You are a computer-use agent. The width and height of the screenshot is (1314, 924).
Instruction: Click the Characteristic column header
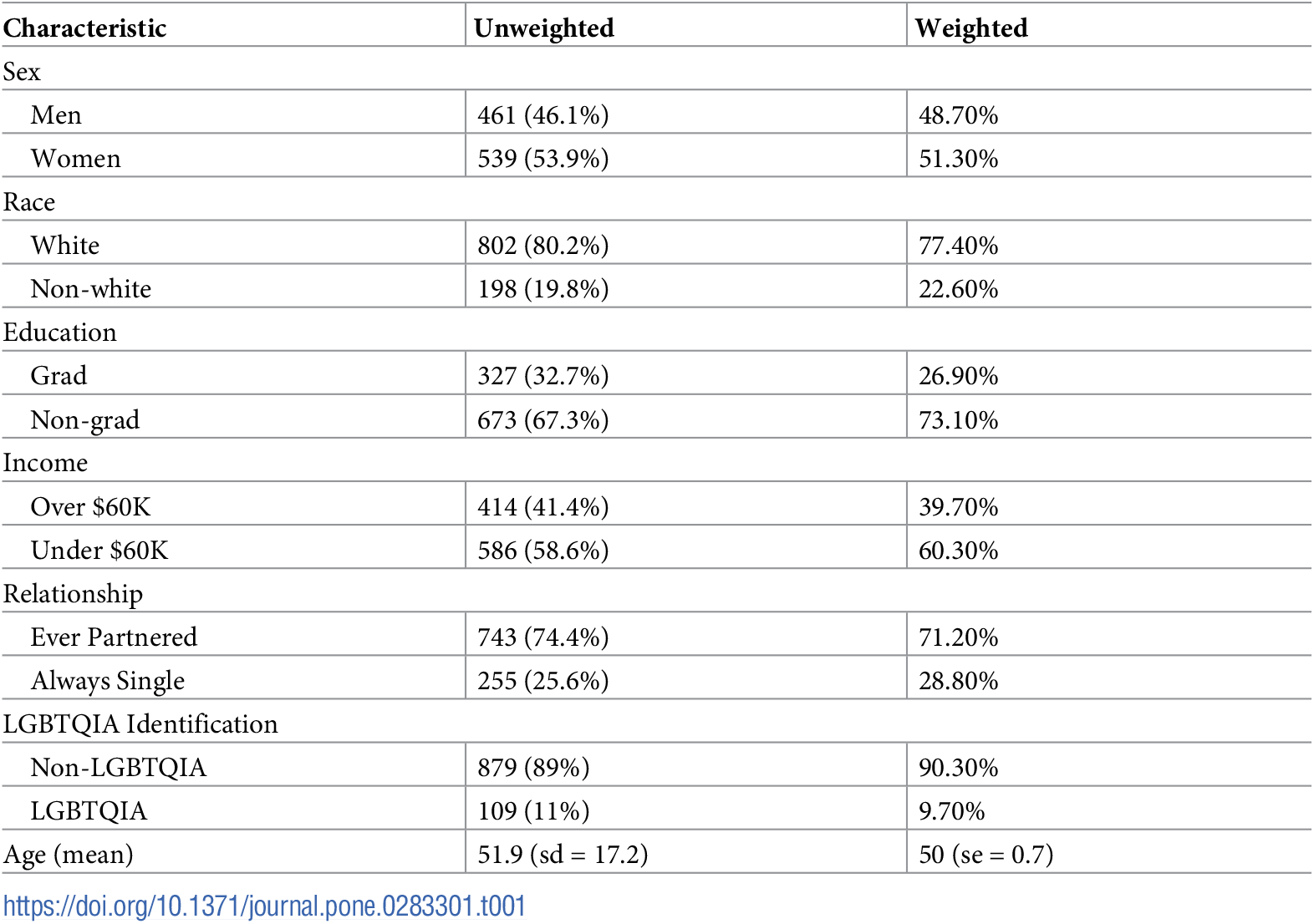[x=85, y=28]
